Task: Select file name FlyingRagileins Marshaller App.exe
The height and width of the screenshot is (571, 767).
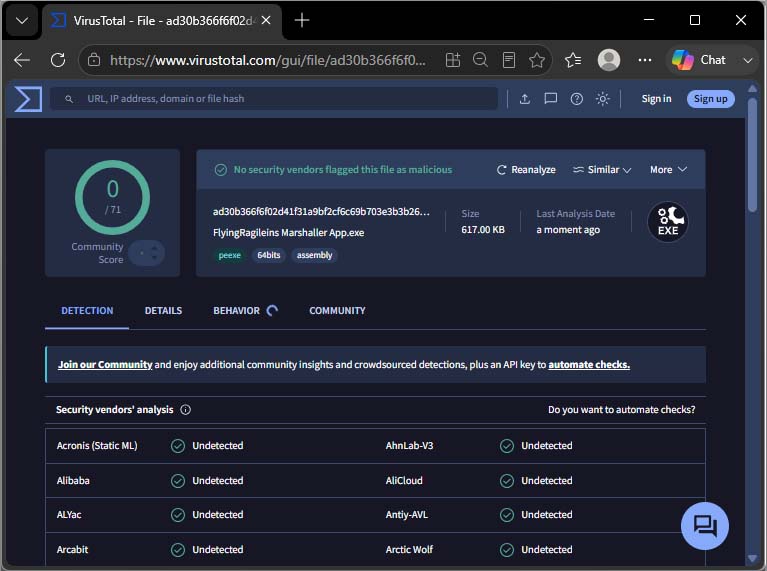Action: coord(289,232)
